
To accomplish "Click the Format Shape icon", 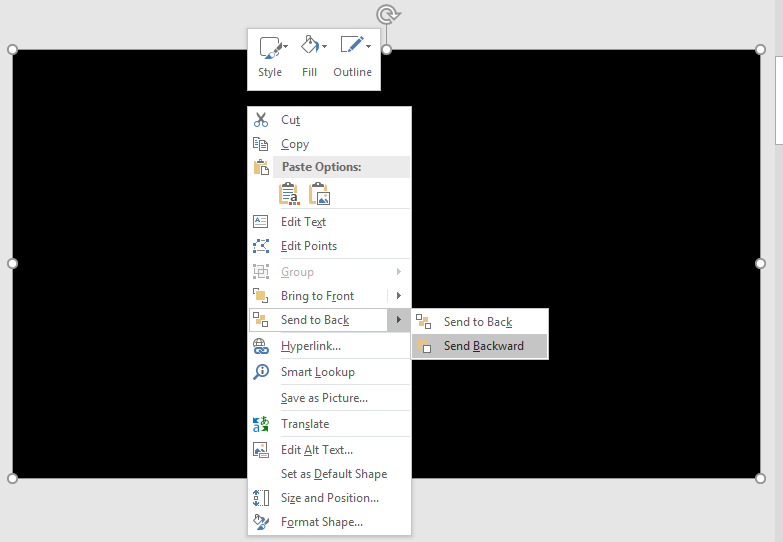I will [x=261, y=522].
